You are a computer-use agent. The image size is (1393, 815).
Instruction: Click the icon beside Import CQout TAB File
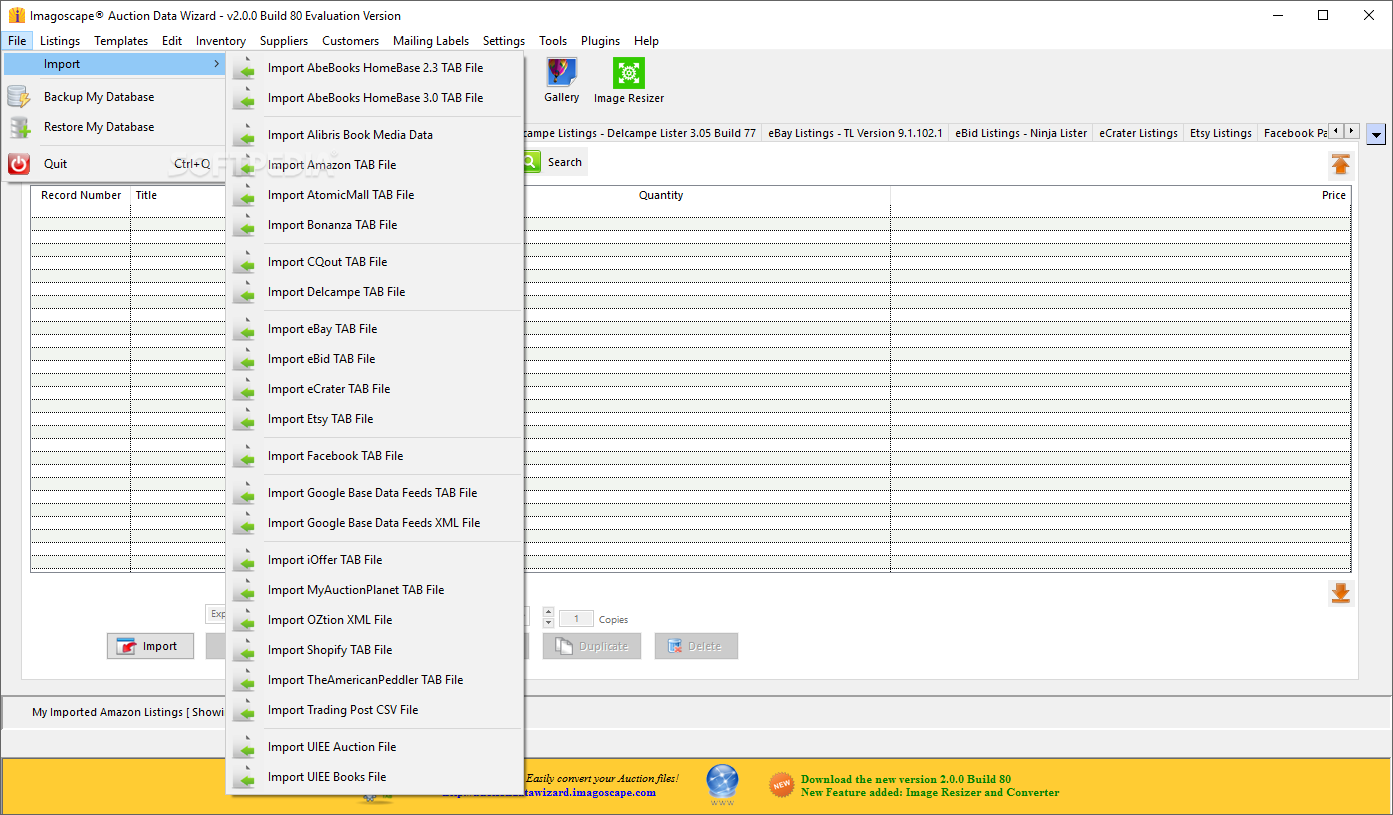click(243, 262)
